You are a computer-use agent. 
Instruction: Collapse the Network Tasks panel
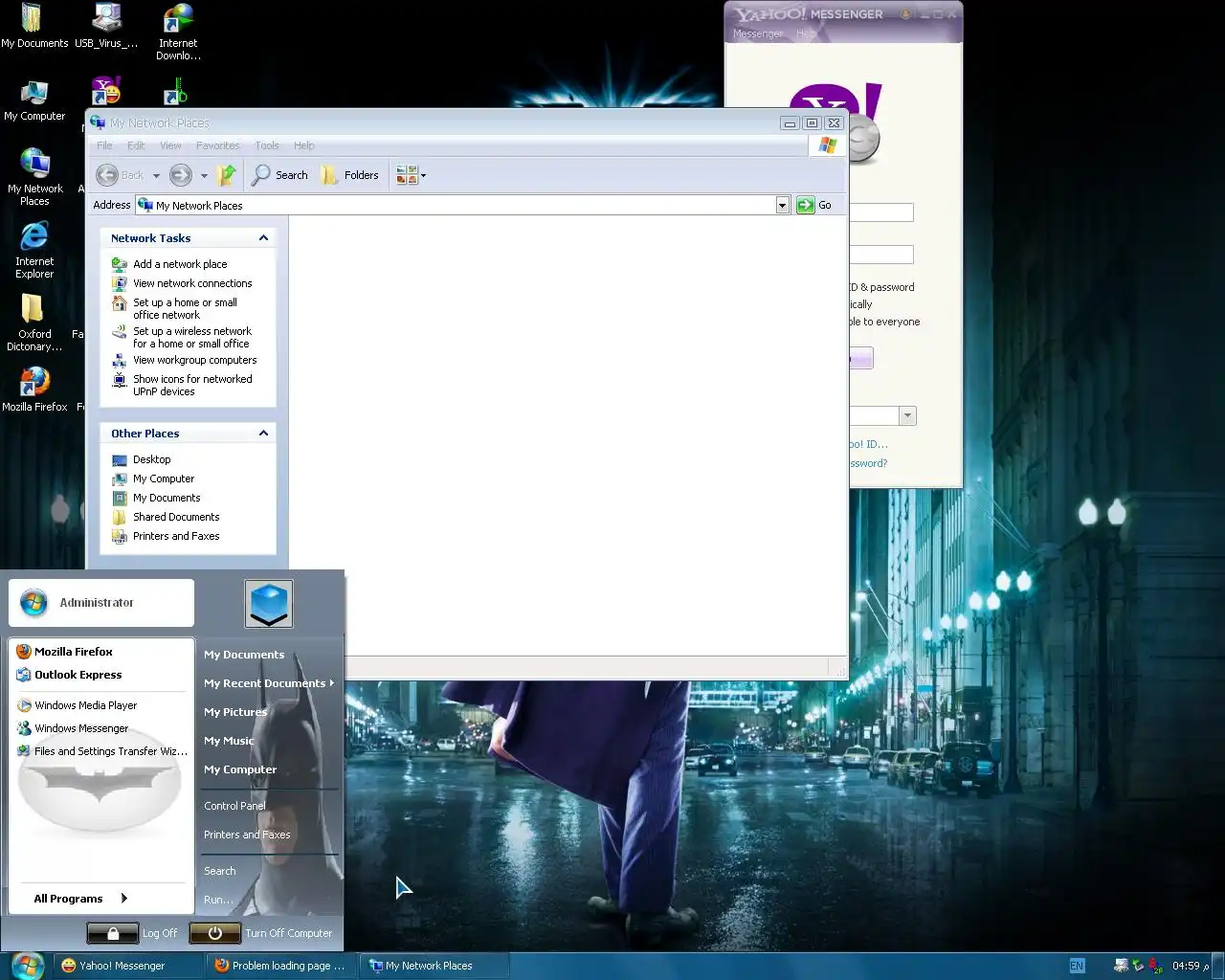(x=263, y=238)
